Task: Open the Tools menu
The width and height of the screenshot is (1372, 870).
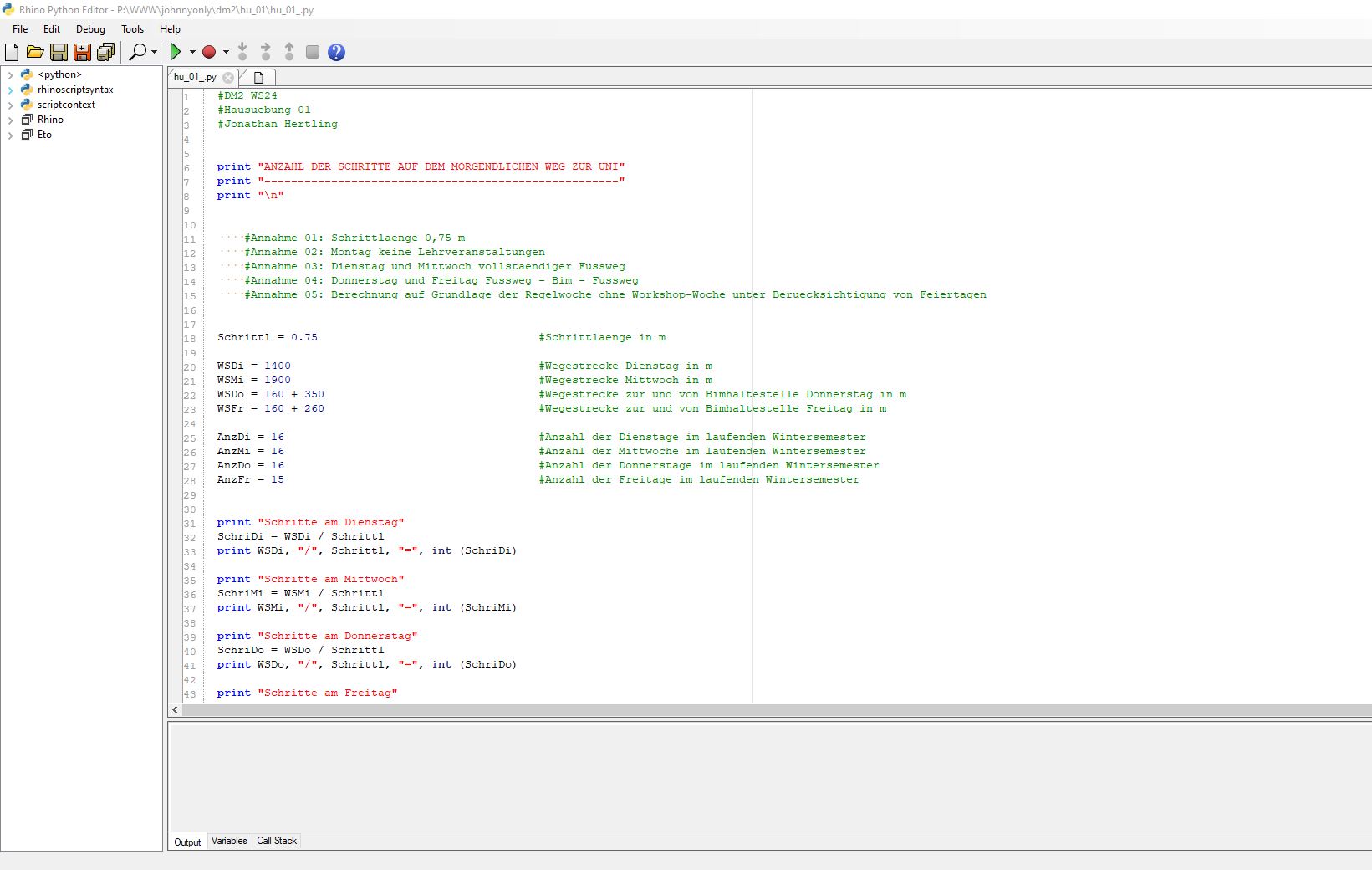Action: [x=131, y=28]
